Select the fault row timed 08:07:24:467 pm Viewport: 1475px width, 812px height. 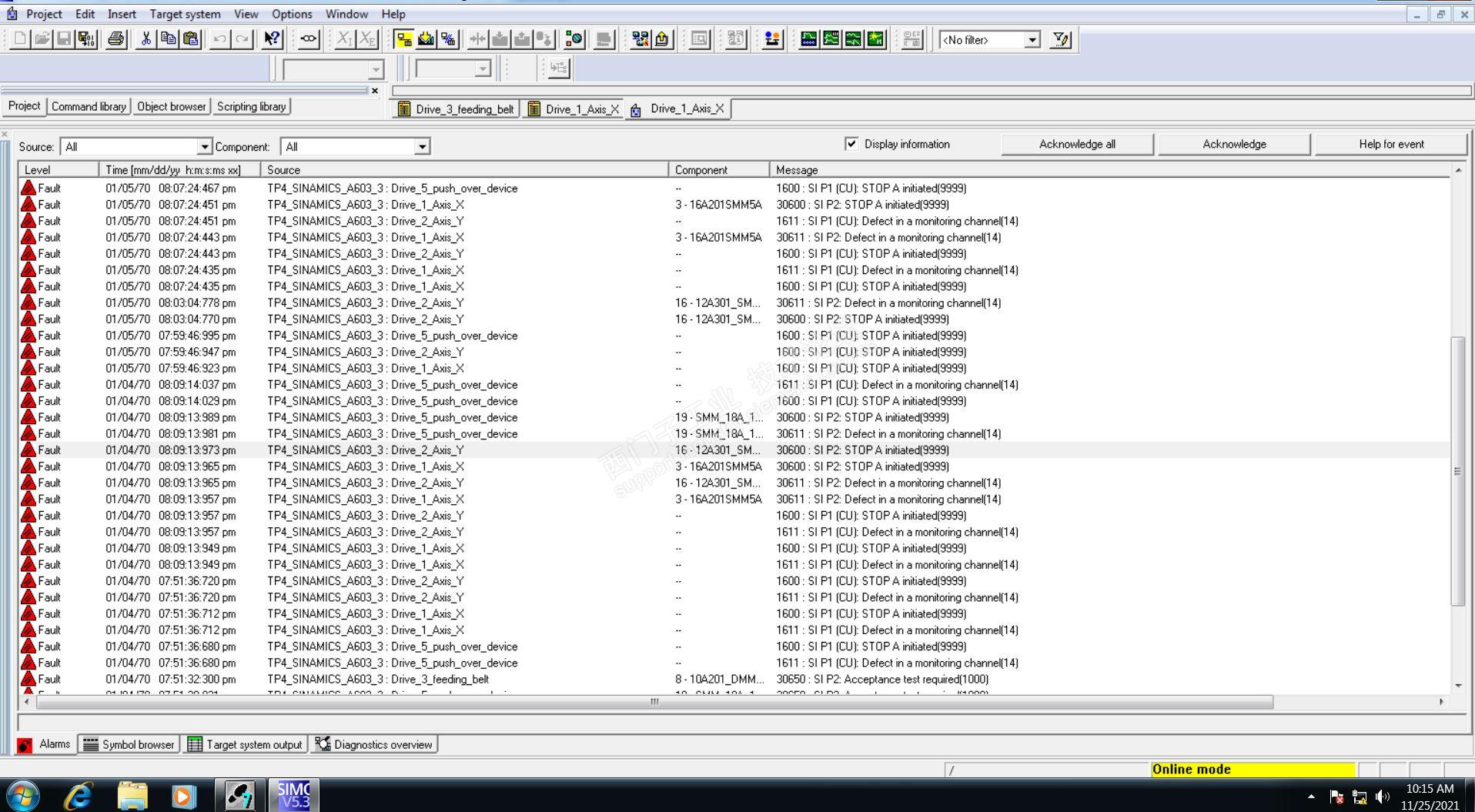[734, 188]
